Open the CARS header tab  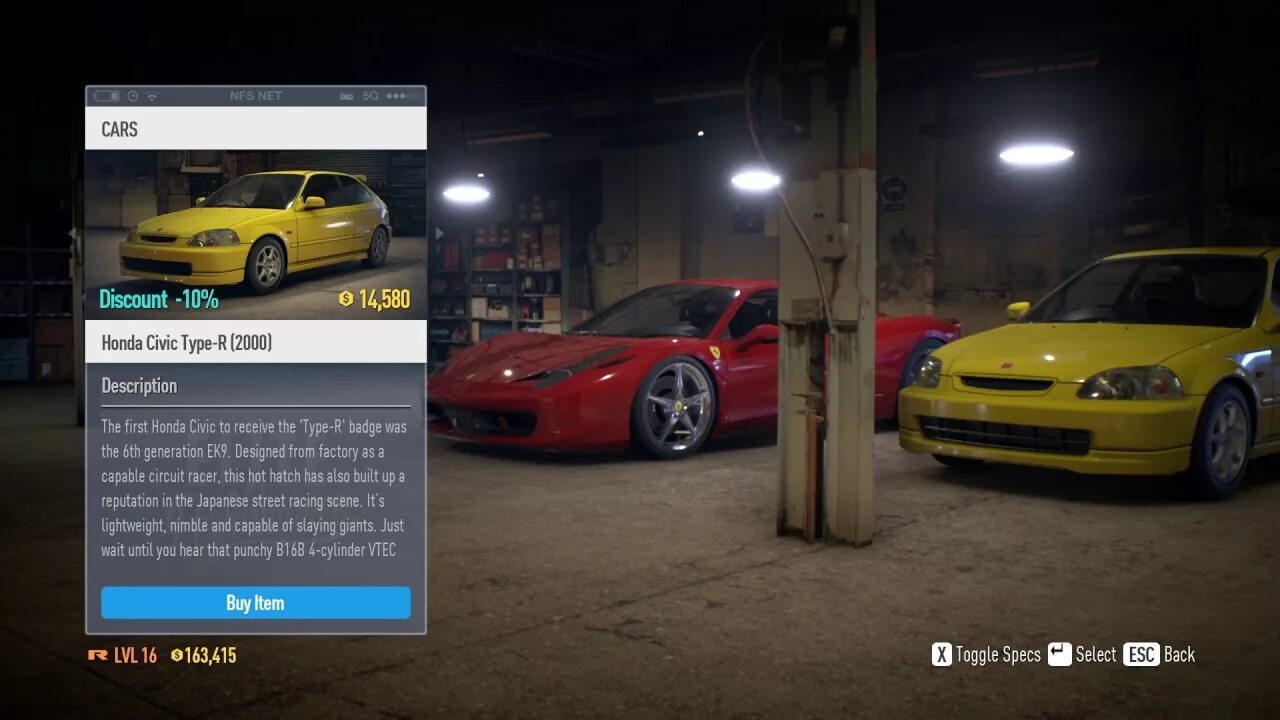(x=256, y=129)
